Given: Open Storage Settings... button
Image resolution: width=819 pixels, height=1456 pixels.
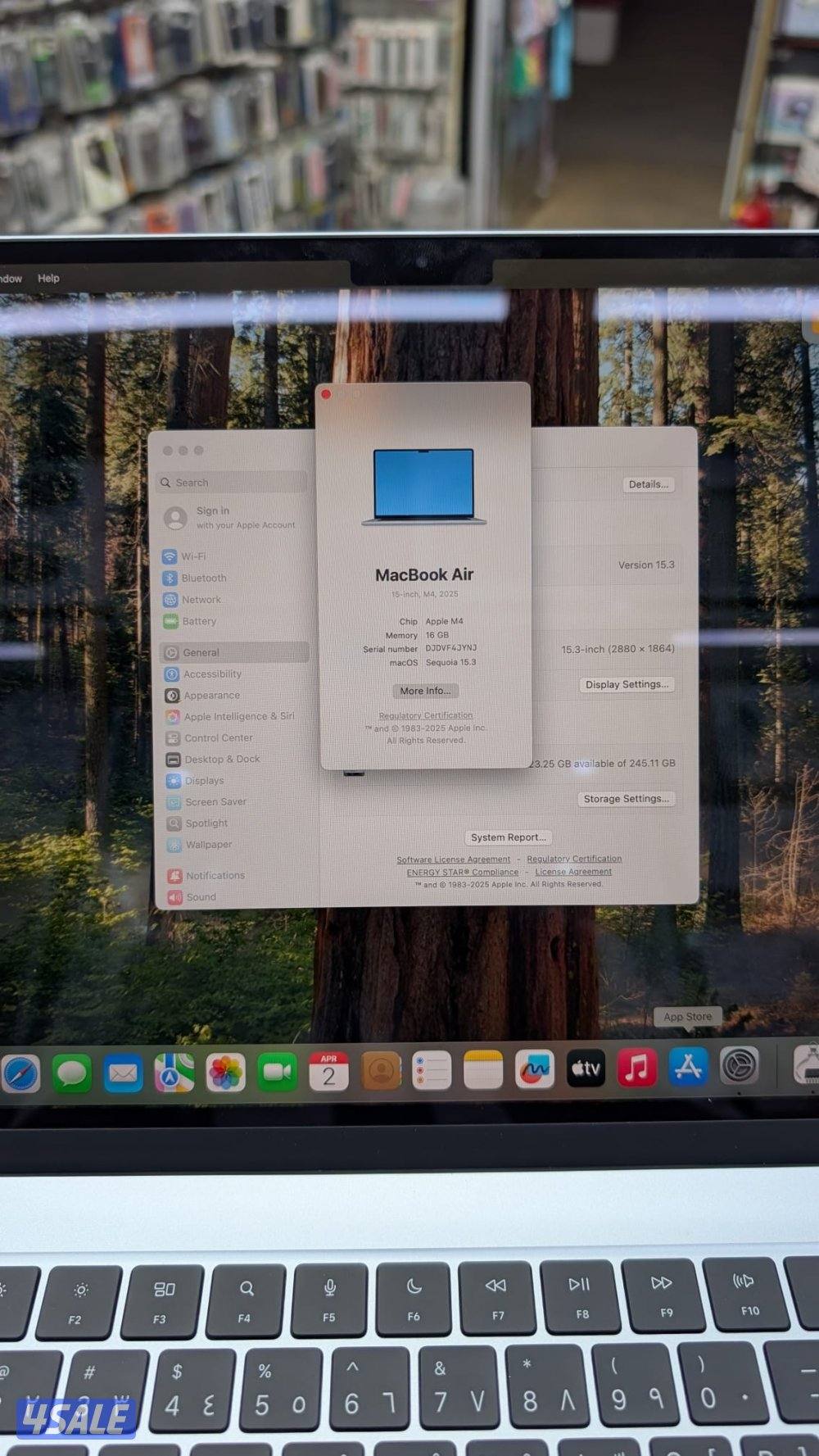Looking at the screenshot, I should (626, 799).
